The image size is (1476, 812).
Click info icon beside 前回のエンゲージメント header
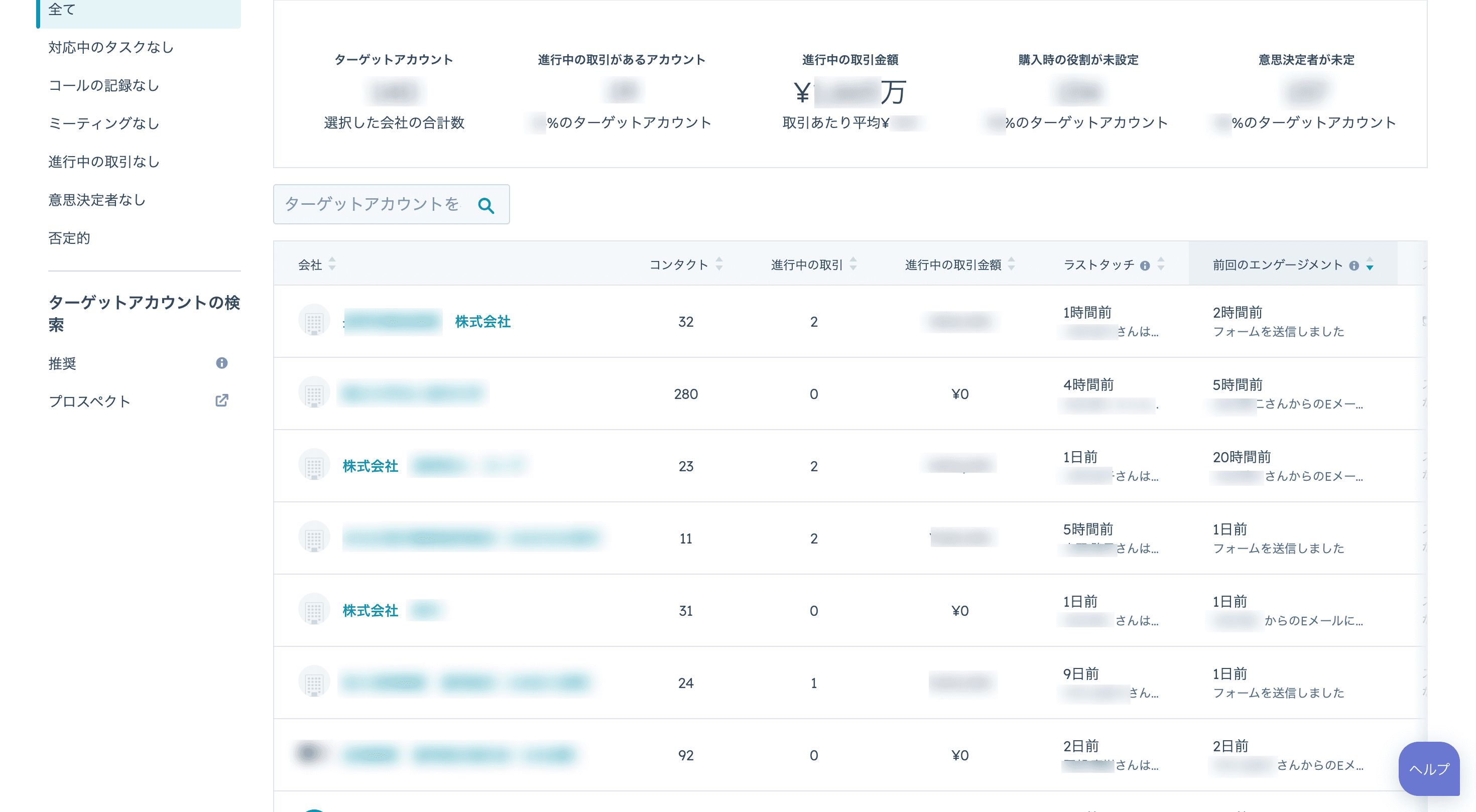pos(1354,265)
